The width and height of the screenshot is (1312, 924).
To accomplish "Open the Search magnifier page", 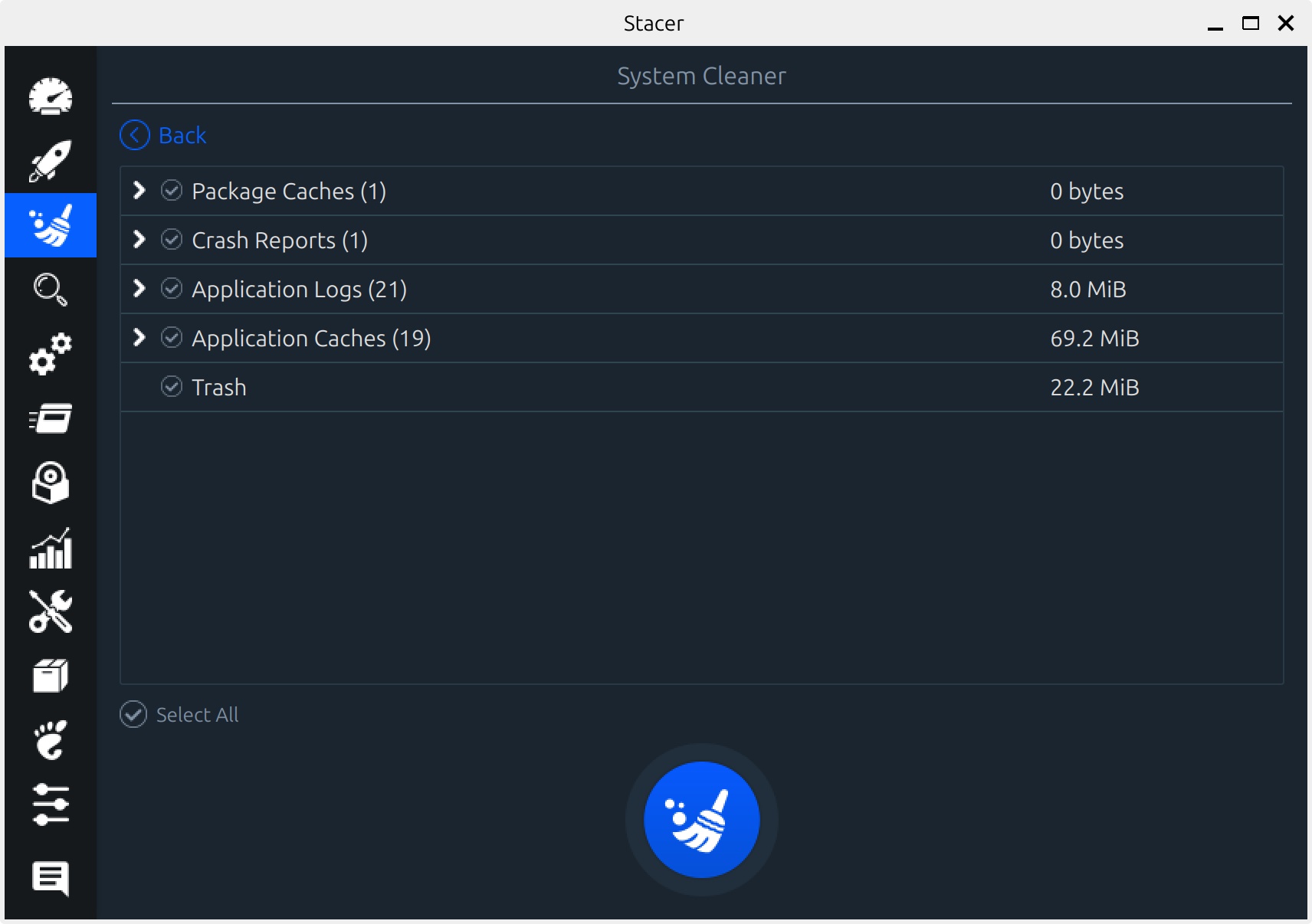I will point(51,290).
